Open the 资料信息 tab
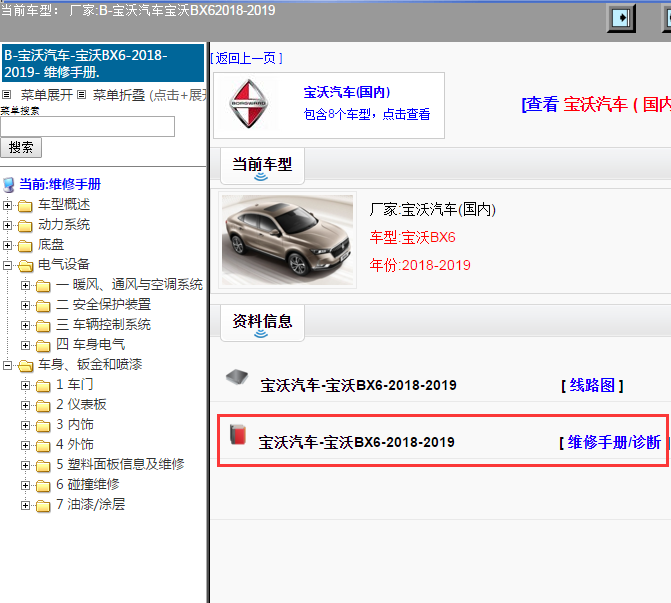671x603 pixels. pos(262,323)
